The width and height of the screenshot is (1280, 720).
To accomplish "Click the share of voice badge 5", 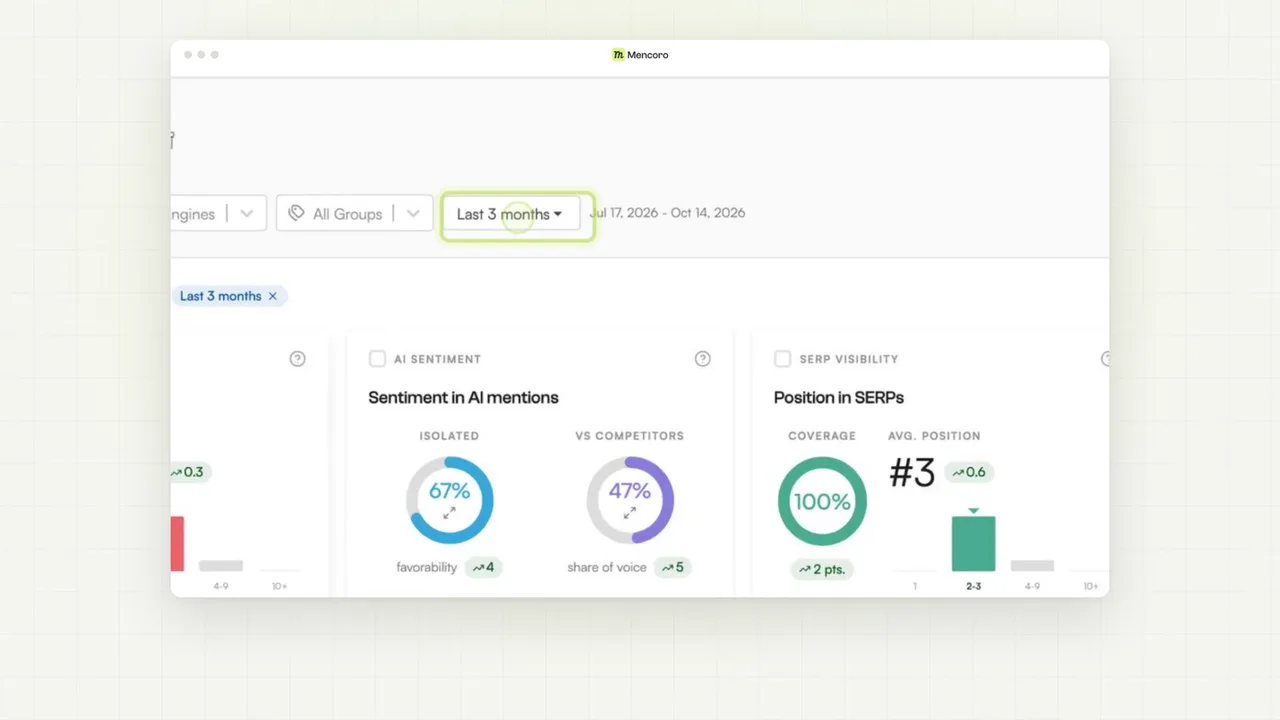I will pos(674,567).
